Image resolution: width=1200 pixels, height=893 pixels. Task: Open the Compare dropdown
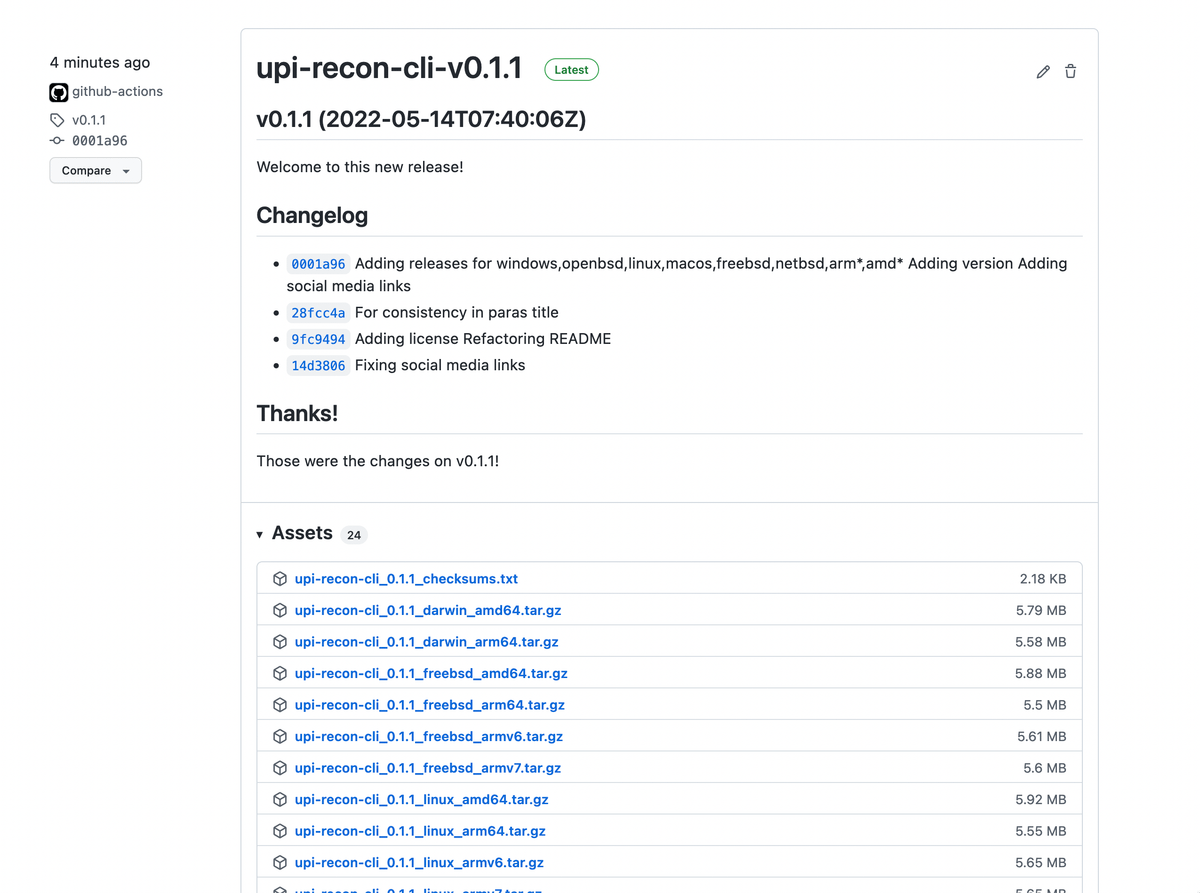point(95,171)
